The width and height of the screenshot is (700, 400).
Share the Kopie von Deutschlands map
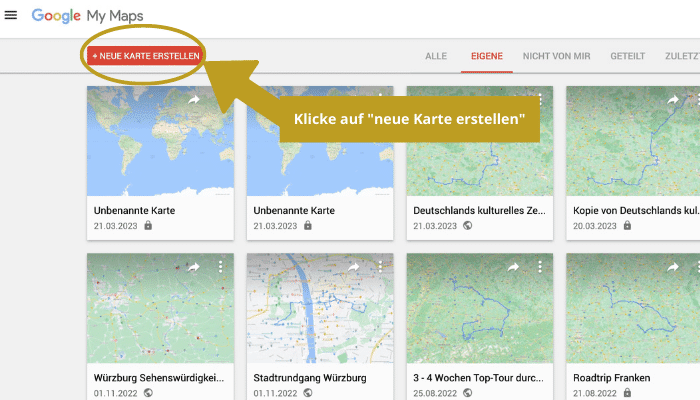(x=673, y=100)
